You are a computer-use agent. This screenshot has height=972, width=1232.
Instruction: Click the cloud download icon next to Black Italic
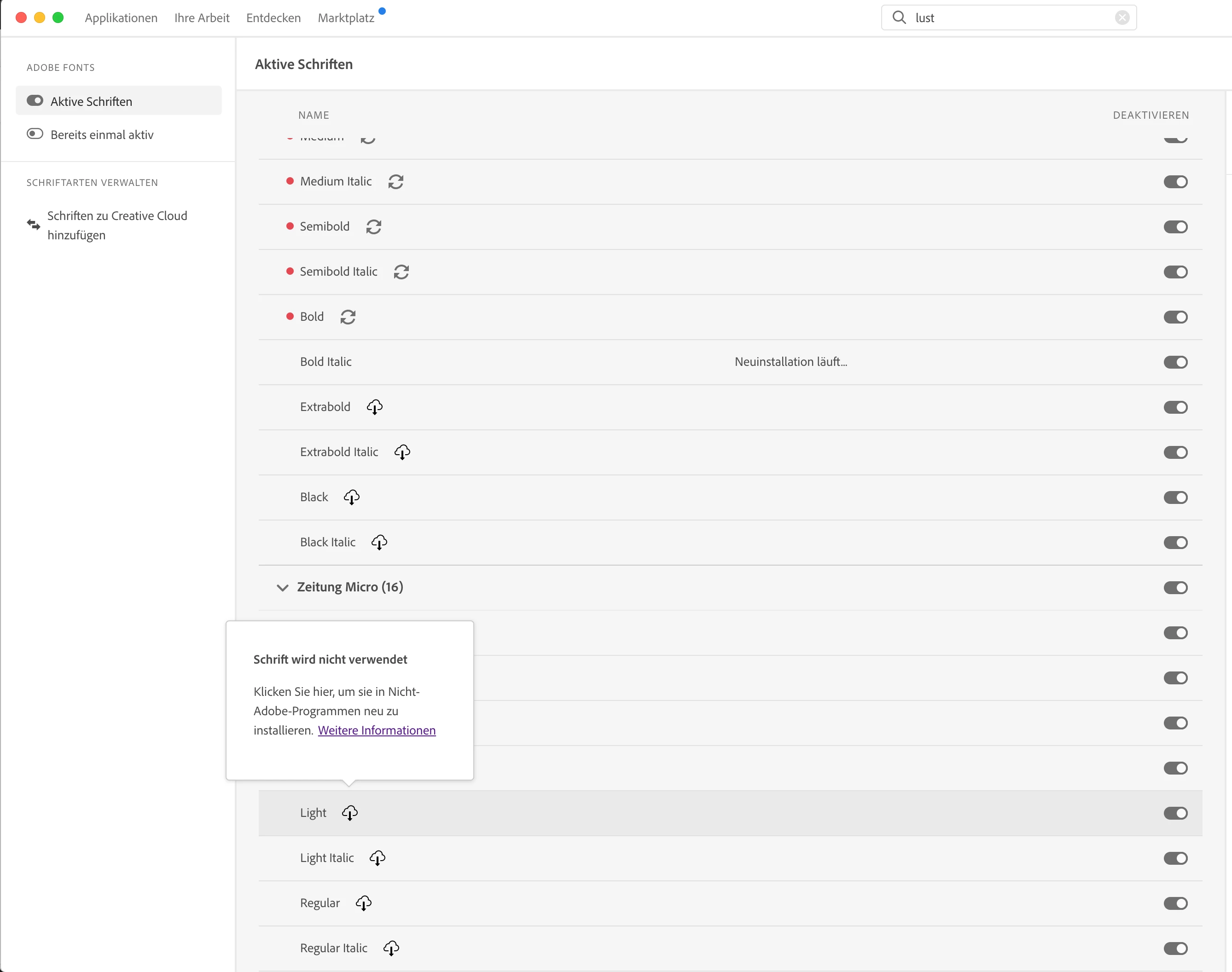click(x=379, y=542)
